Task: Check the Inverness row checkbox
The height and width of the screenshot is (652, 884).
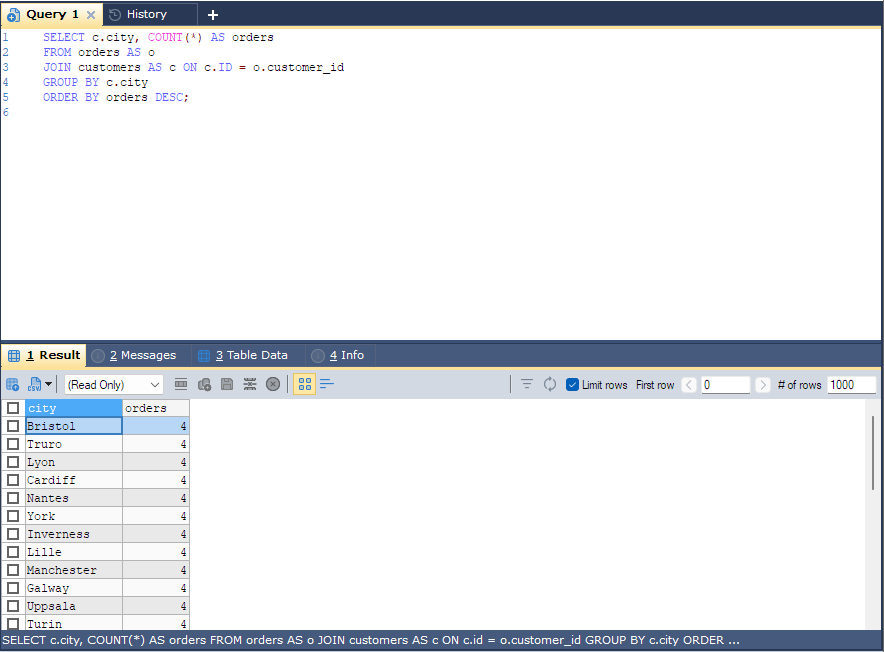Action: 13,534
